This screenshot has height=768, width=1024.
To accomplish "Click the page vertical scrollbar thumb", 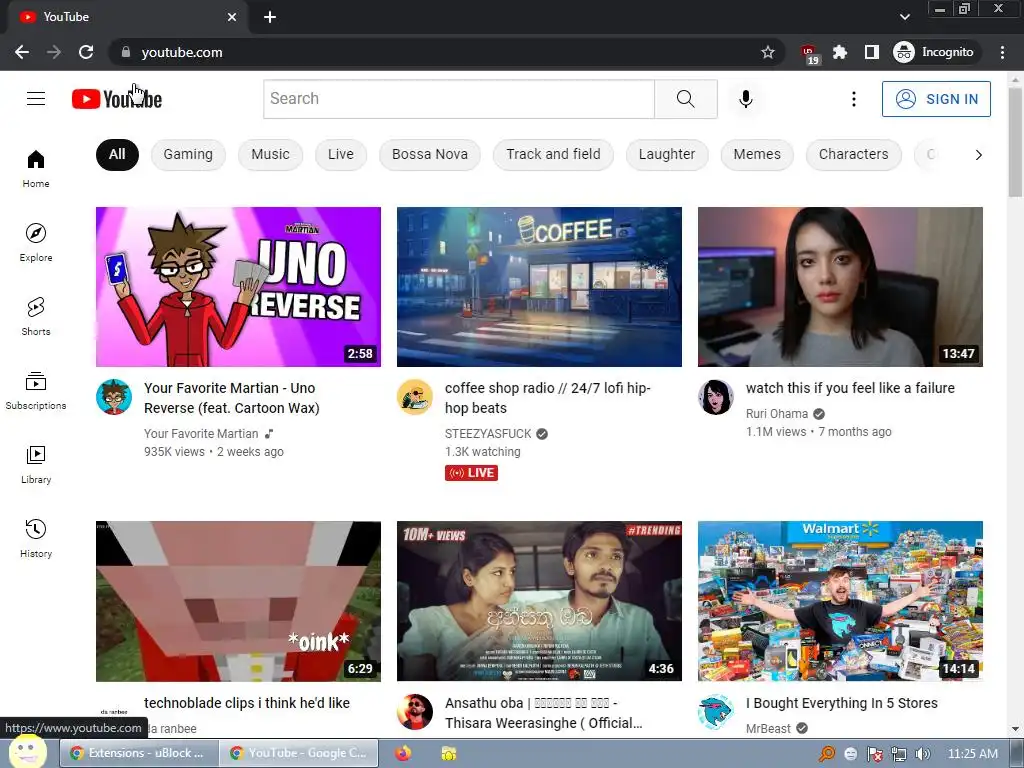I will click(1015, 142).
